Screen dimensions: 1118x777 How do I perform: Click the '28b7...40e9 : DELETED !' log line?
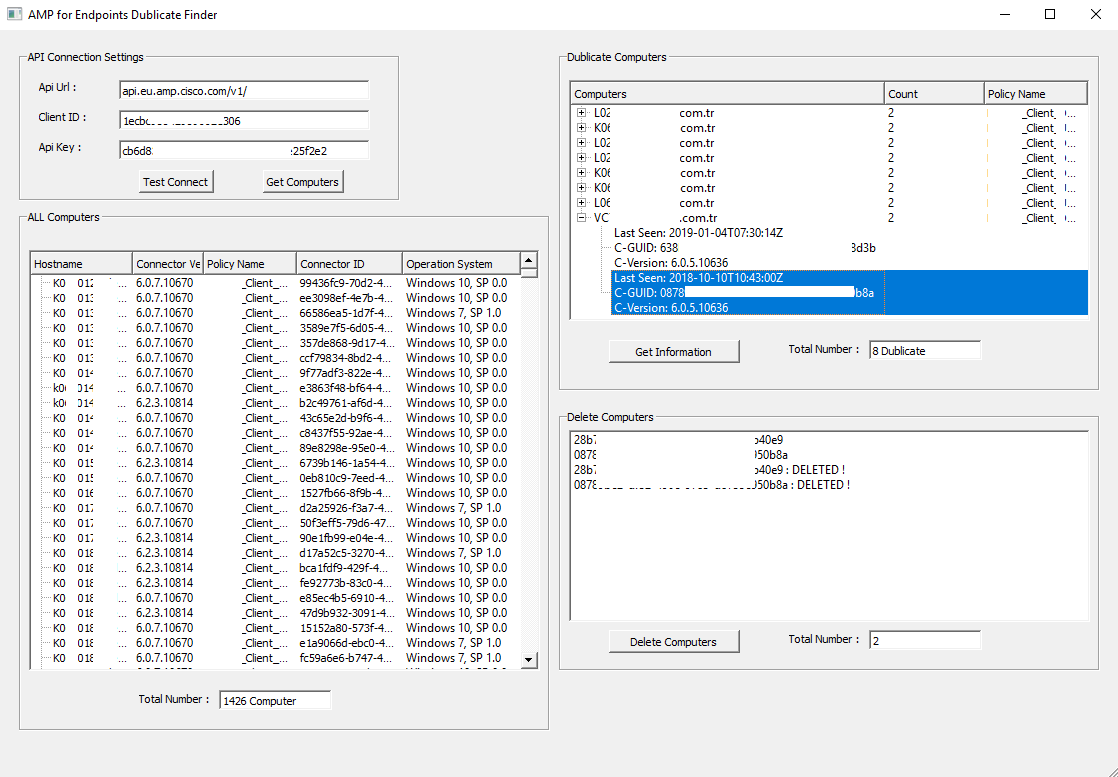[709, 470]
